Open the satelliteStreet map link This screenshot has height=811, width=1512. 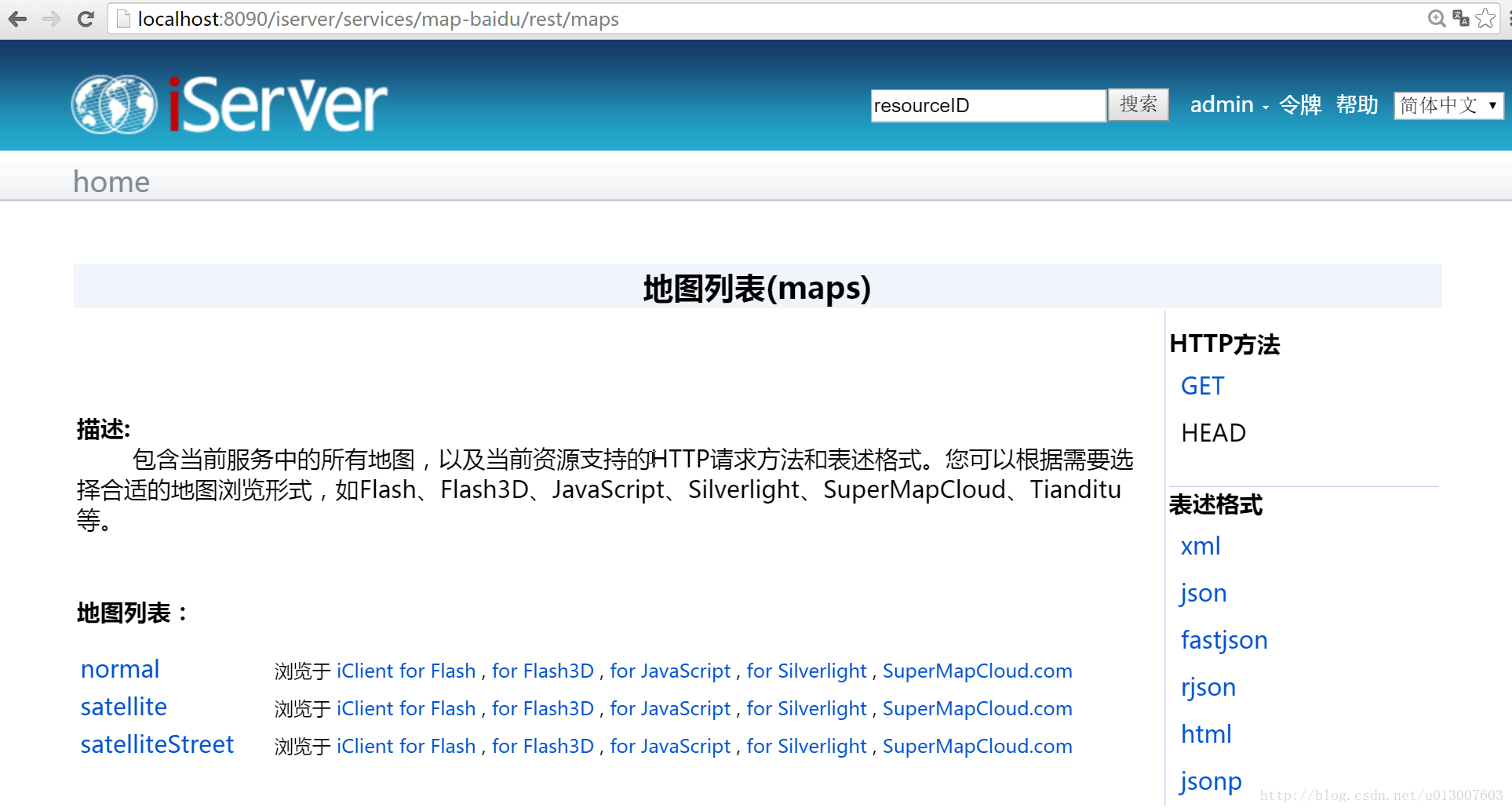pos(158,744)
